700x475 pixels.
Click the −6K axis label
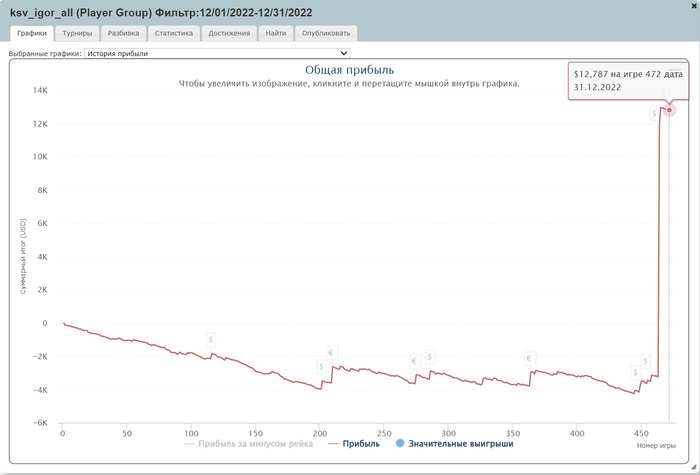[x=39, y=423]
